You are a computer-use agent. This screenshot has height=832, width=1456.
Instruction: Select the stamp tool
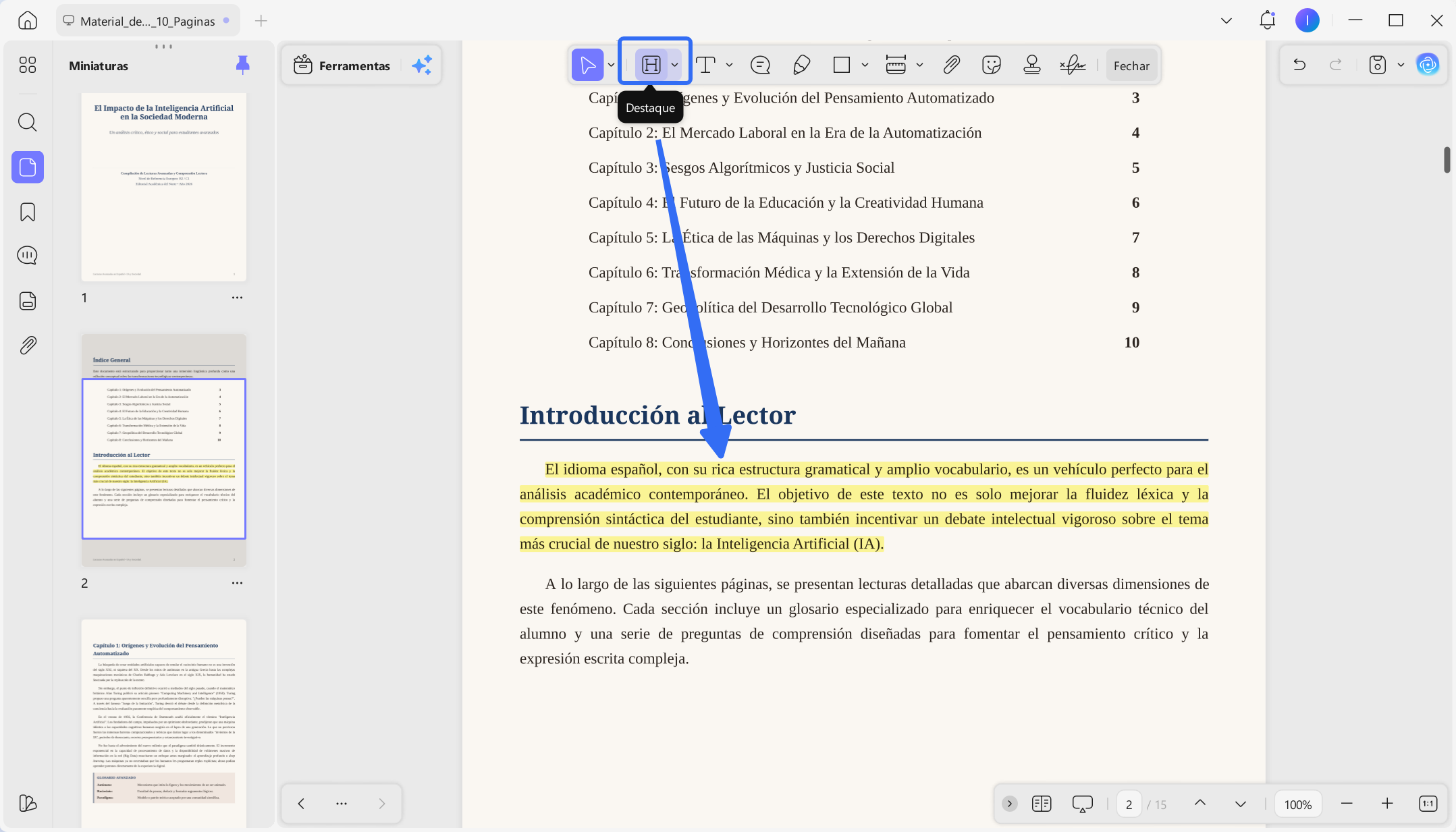coord(1032,65)
